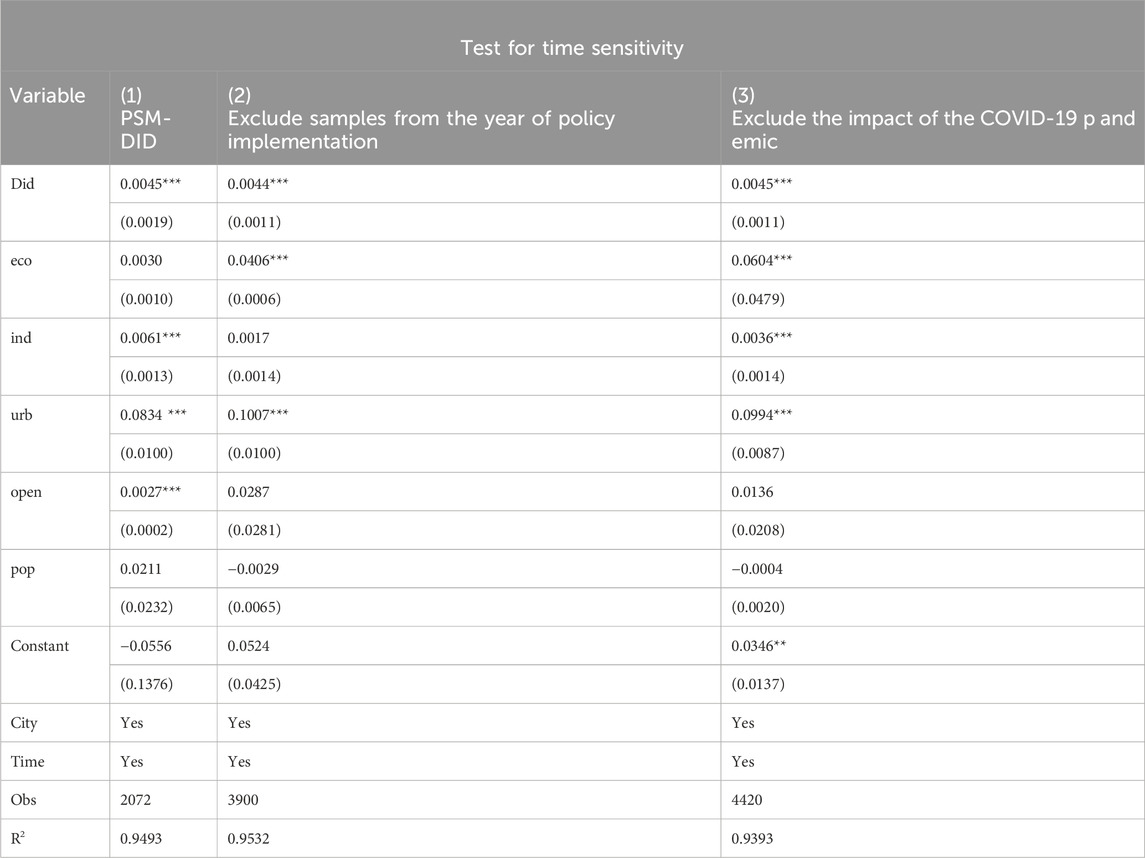The height and width of the screenshot is (858, 1145).
Task: Click the 0.1007*** value
Action: tap(260, 415)
